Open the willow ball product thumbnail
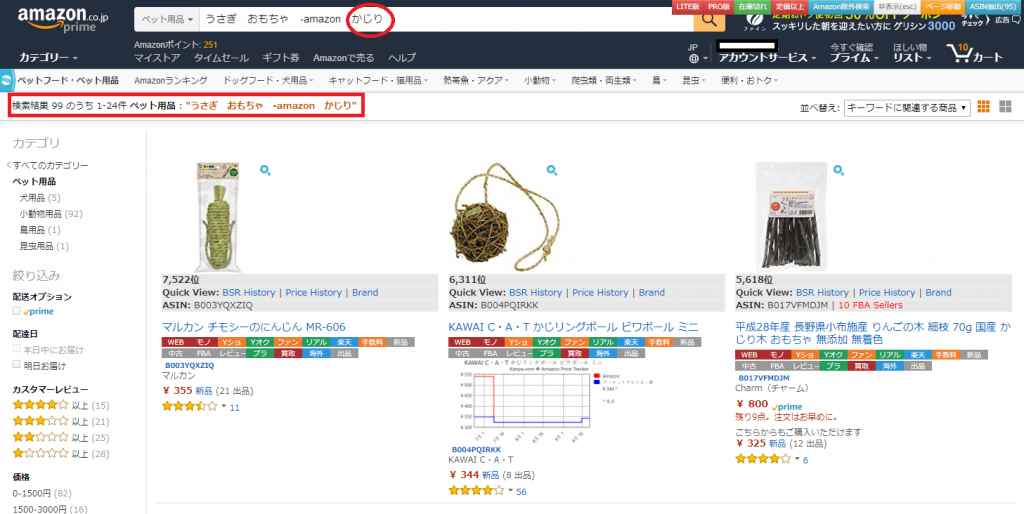Screen dimensions: 1024x514 coord(504,217)
